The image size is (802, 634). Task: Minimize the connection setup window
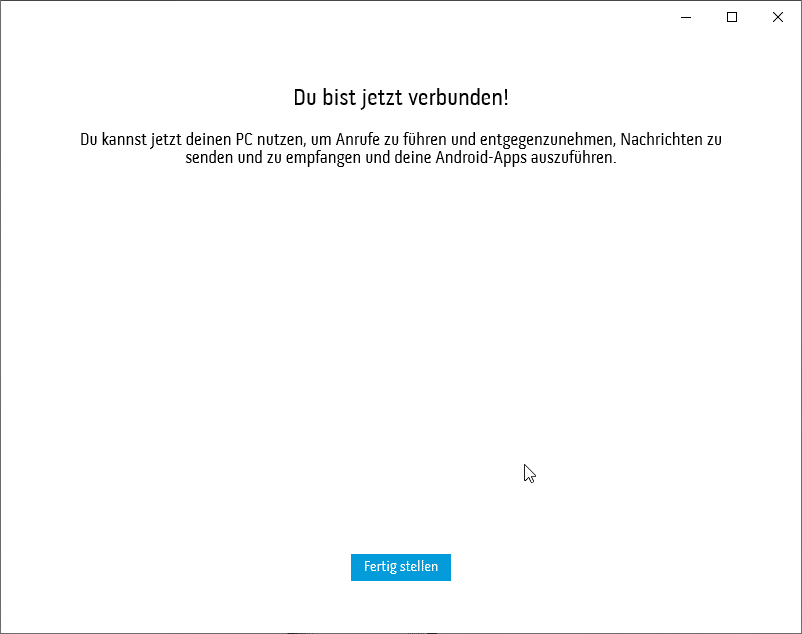686,17
